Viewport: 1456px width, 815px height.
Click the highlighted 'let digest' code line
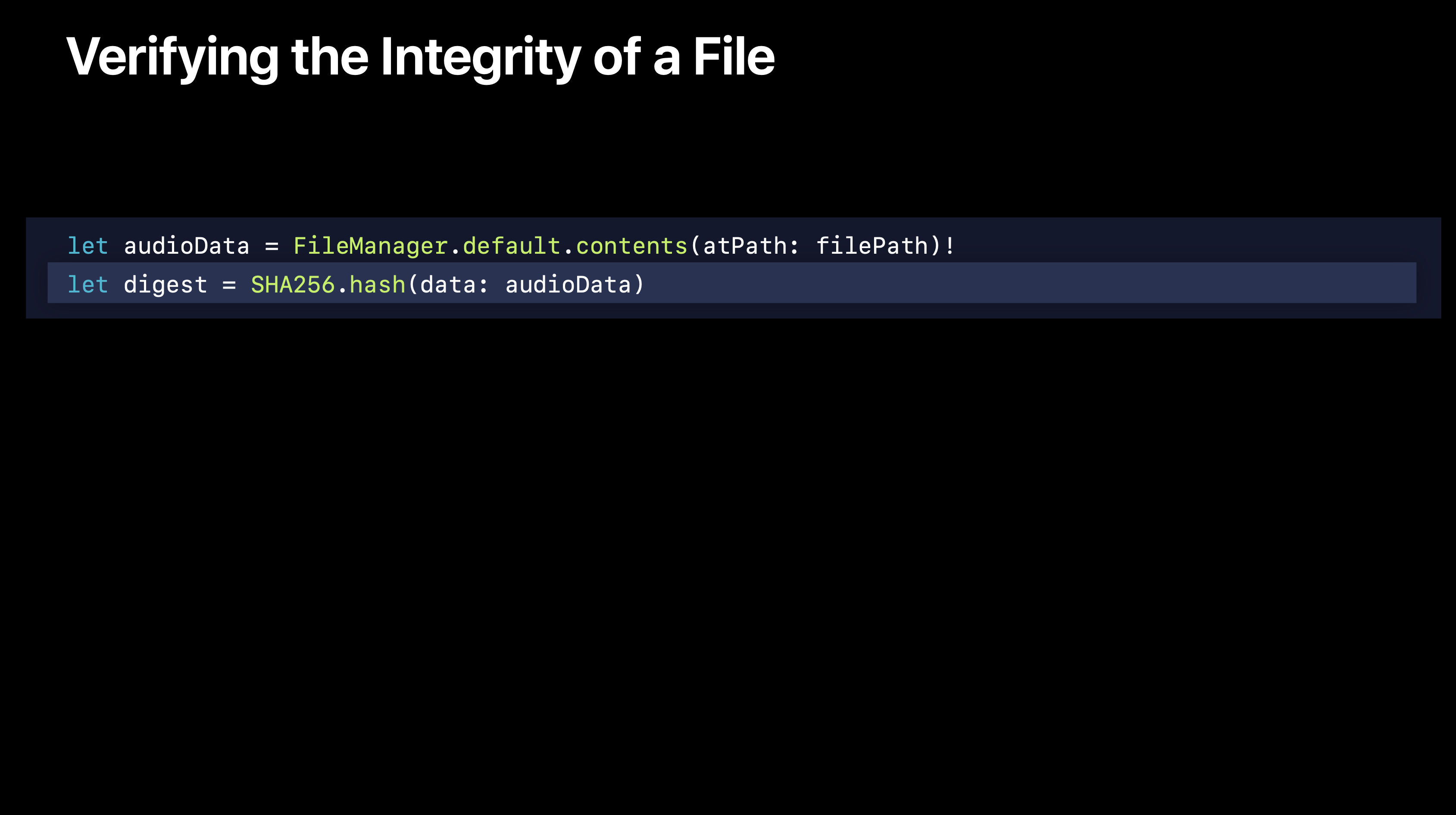731,283
